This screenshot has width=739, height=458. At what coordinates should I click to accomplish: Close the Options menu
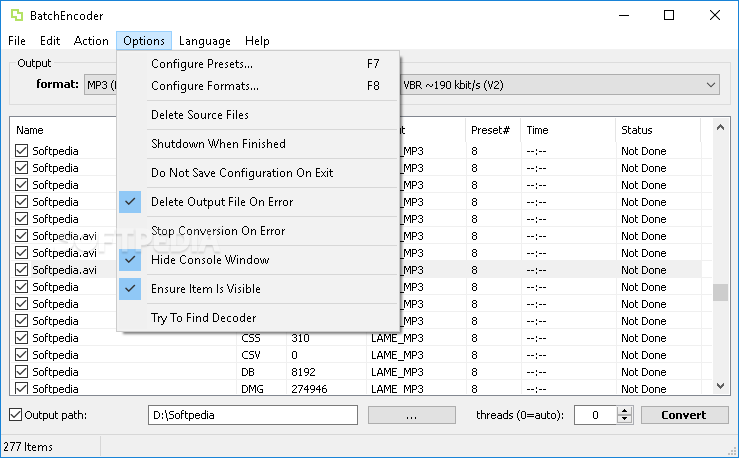144,41
